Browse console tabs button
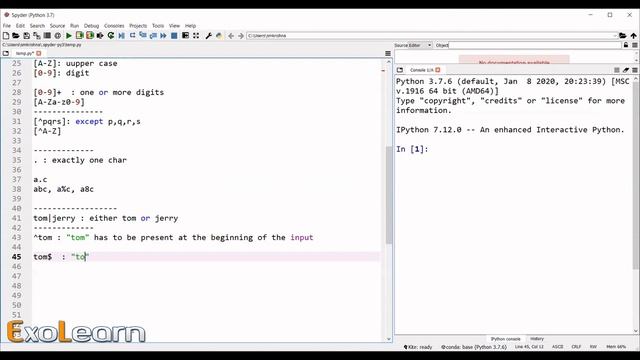Viewport: 640px width, 360px height. [x=400, y=70]
